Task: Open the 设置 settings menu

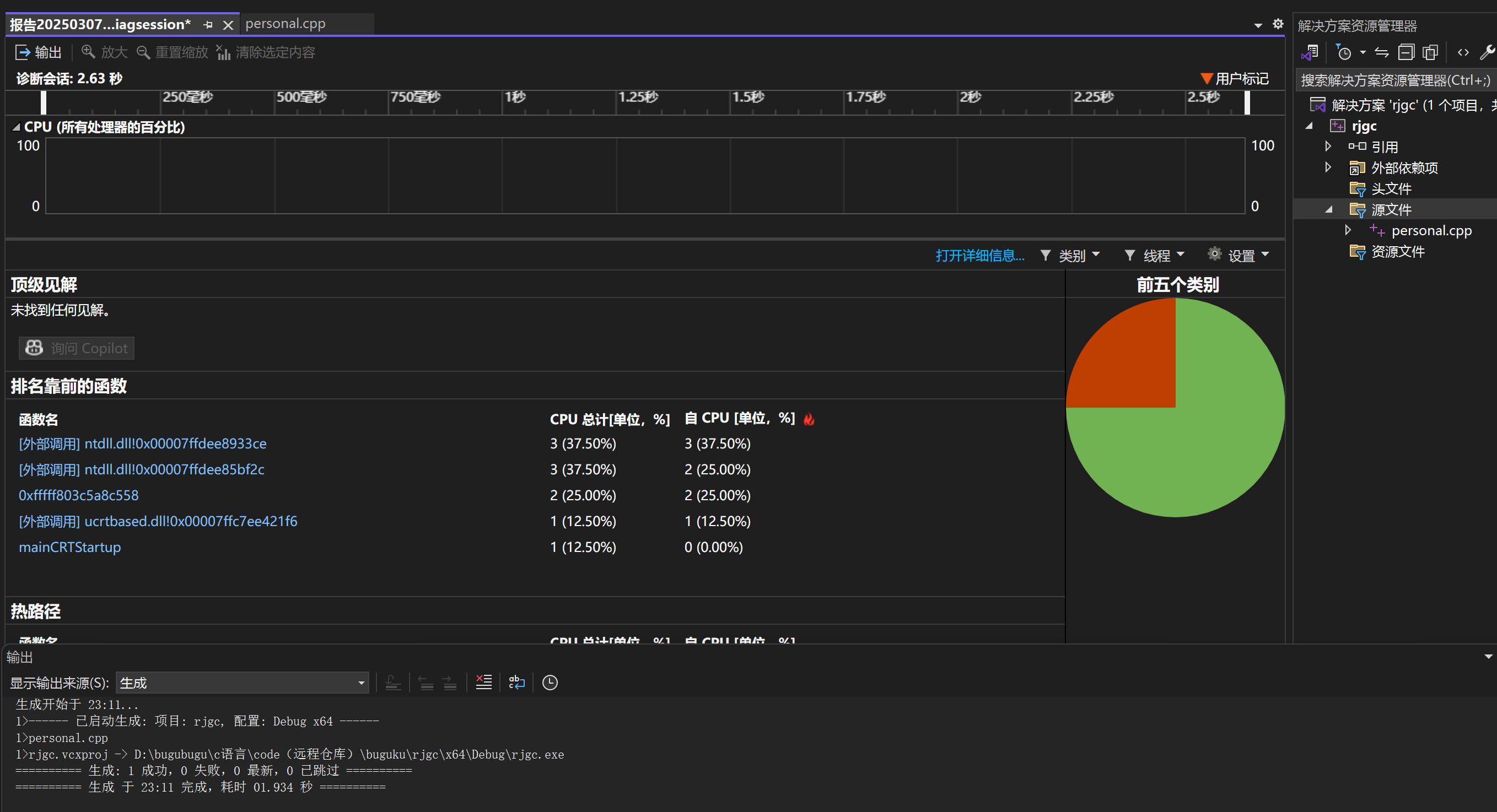Action: [1240, 256]
